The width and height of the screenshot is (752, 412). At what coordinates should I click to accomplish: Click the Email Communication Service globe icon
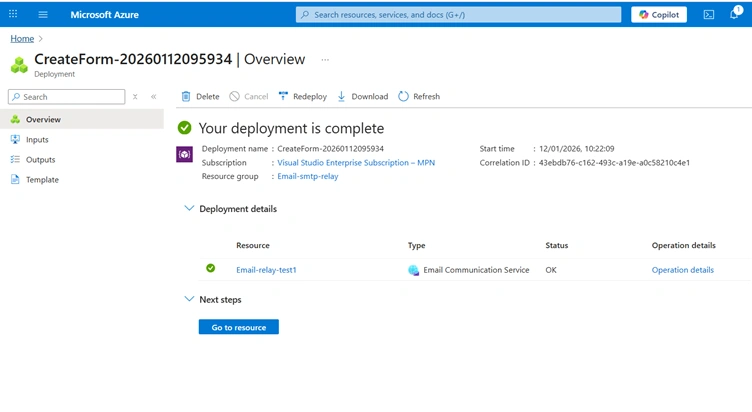(x=413, y=270)
